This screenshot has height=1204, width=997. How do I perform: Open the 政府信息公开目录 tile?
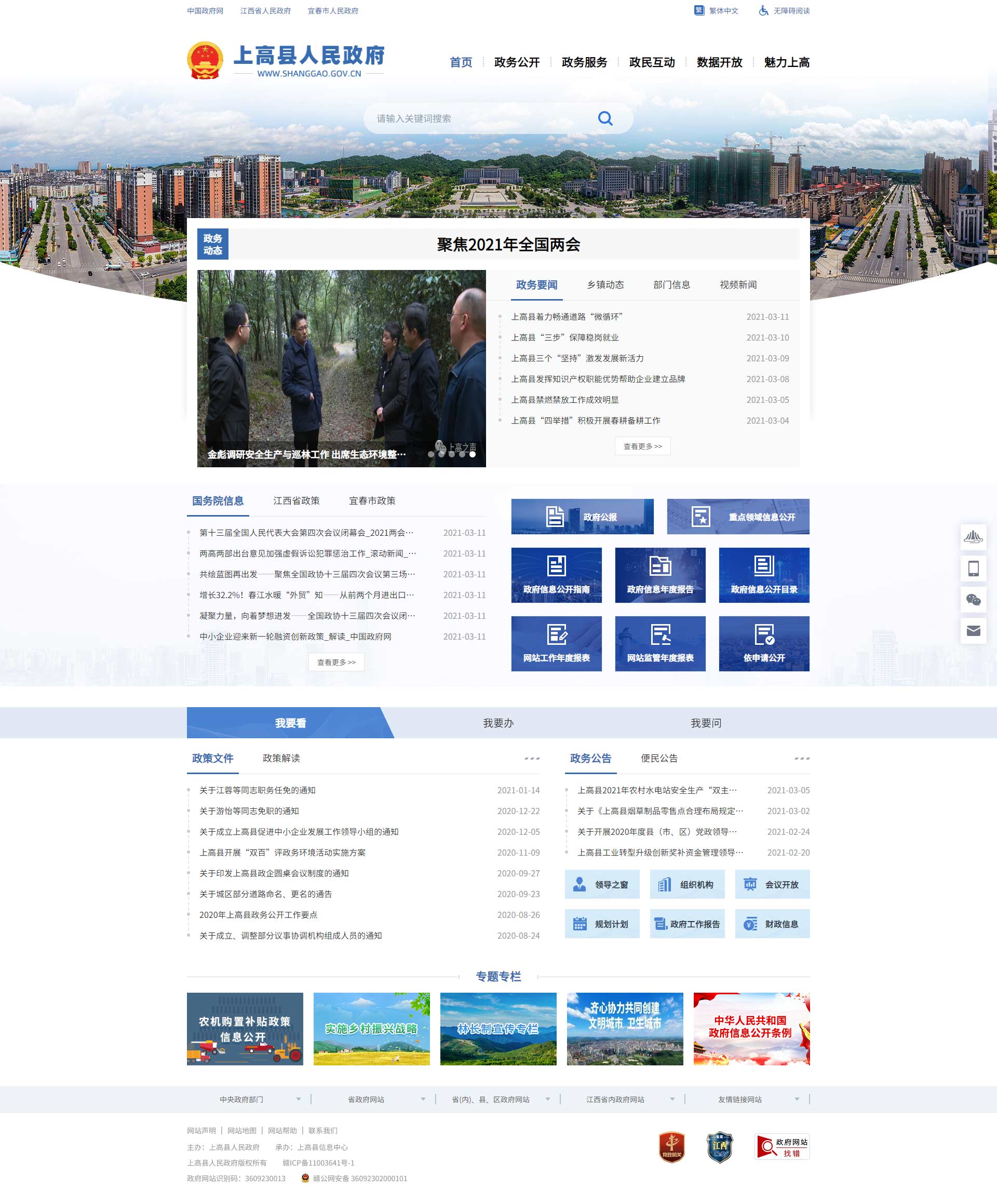coord(764,575)
